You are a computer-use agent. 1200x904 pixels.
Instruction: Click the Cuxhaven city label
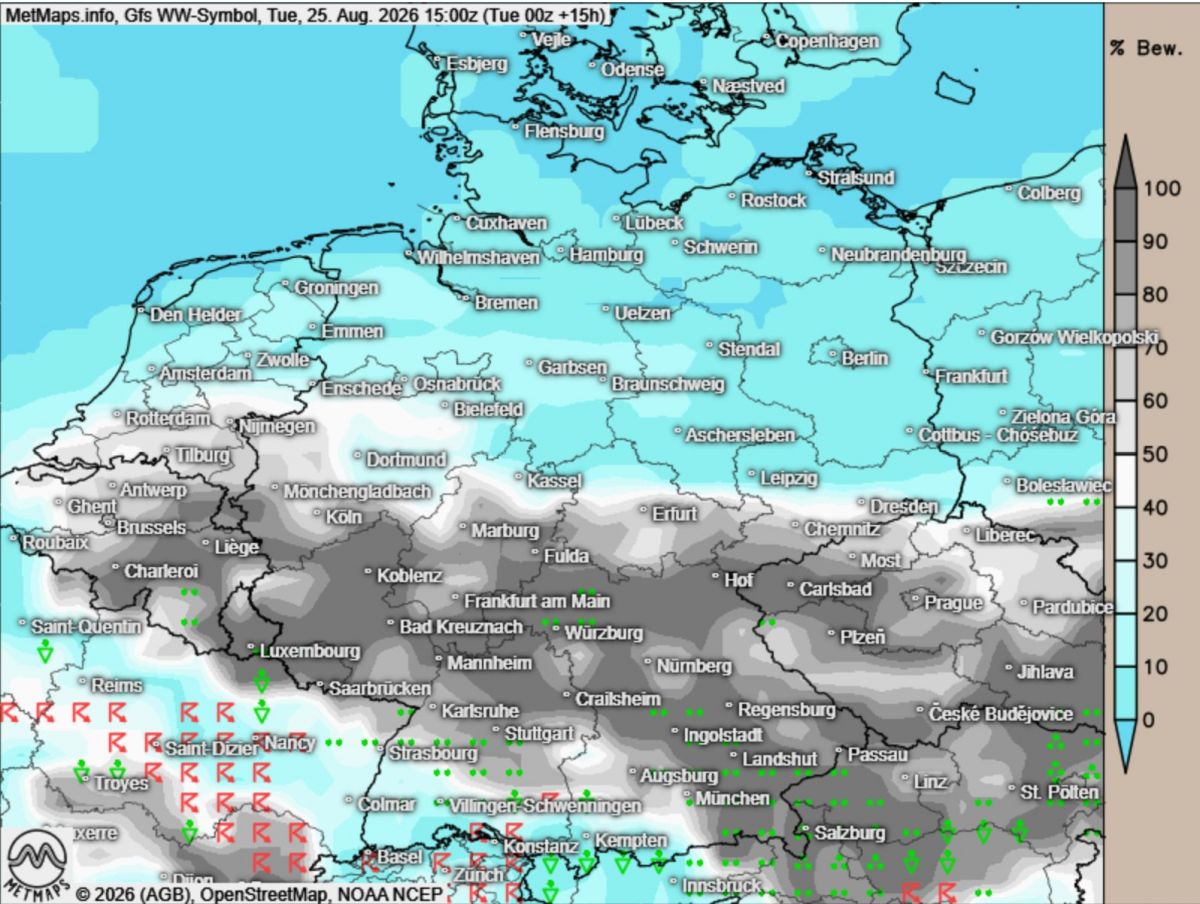[x=506, y=222]
